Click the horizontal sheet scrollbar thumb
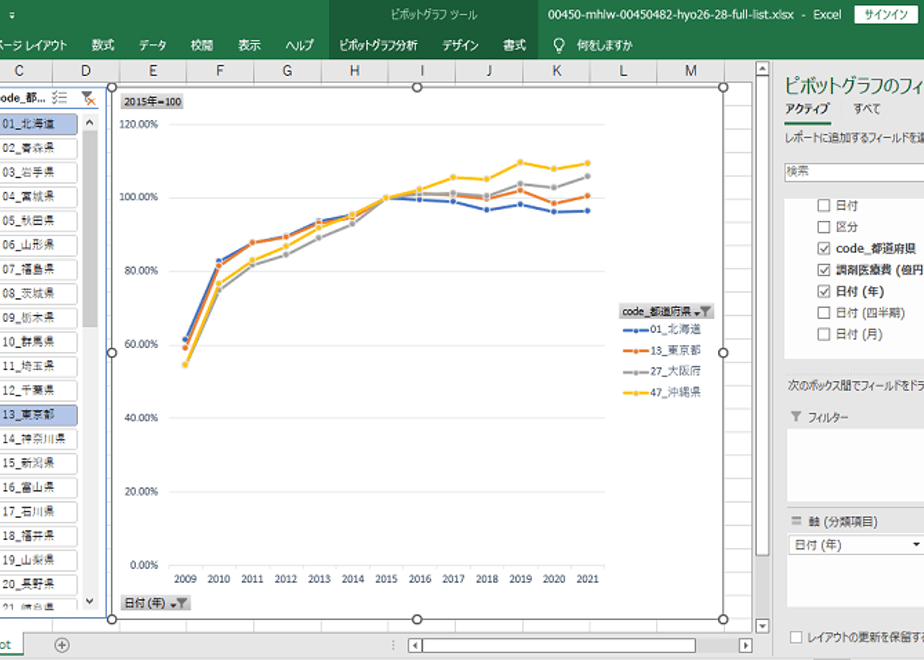 [559, 645]
